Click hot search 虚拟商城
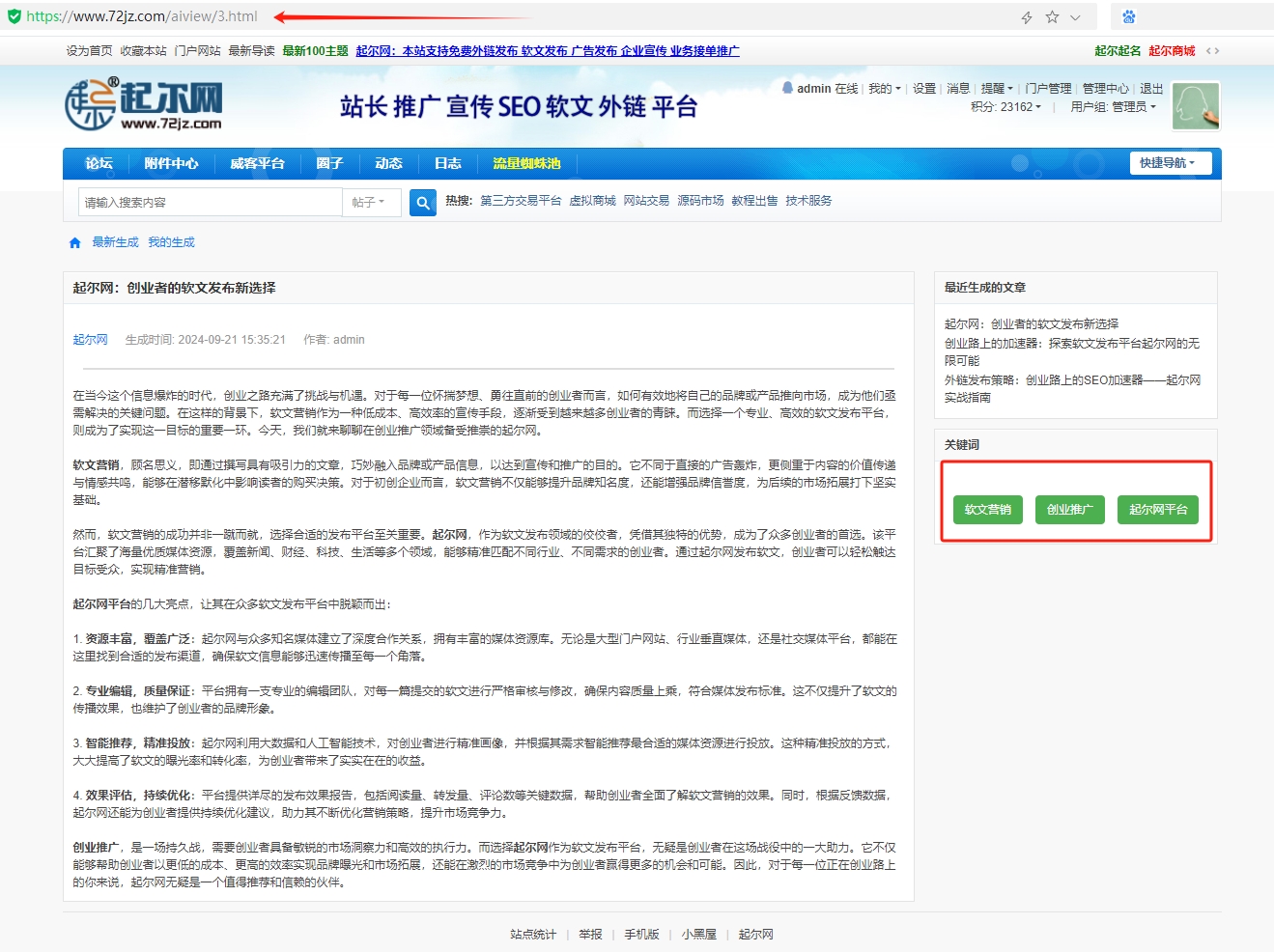The height and width of the screenshot is (952, 1274). (x=592, y=201)
